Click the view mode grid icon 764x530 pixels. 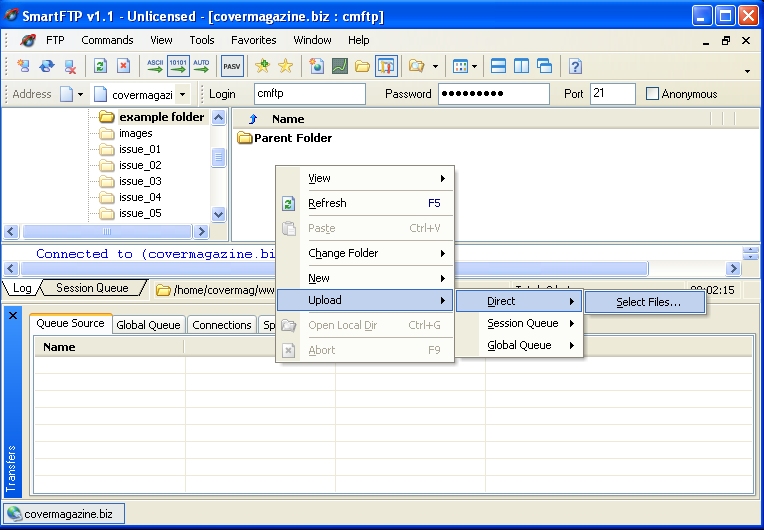coord(460,66)
